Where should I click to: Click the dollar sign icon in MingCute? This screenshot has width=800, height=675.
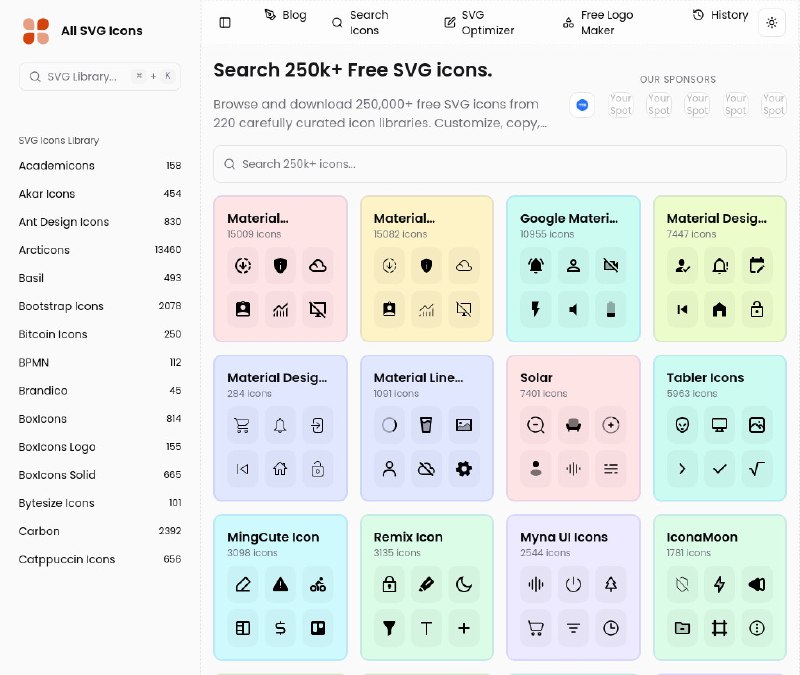pos(280,629)
